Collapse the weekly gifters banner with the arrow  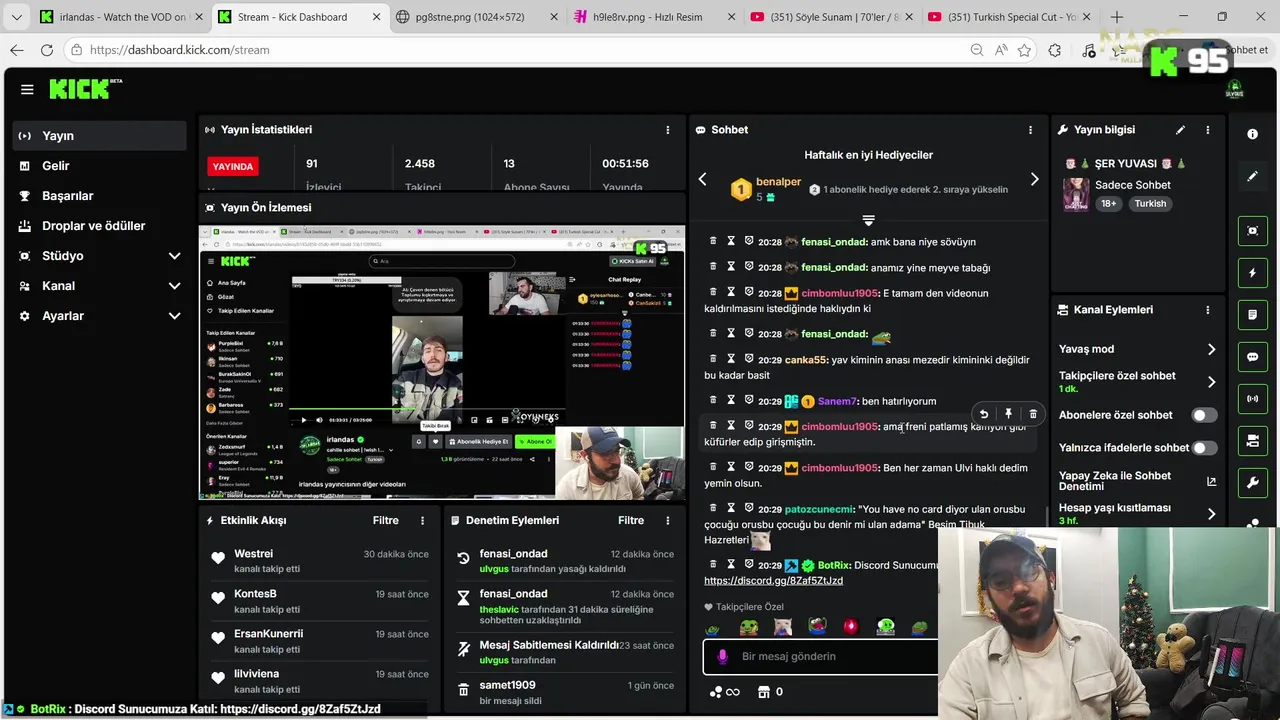[868, 220]
